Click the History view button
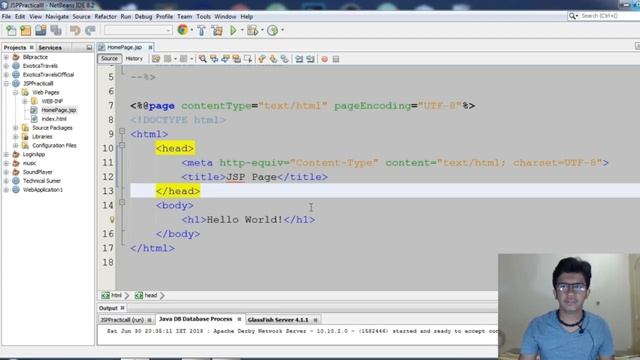Image resolution: width=640 pixels, height=360 pixels. 134,59
